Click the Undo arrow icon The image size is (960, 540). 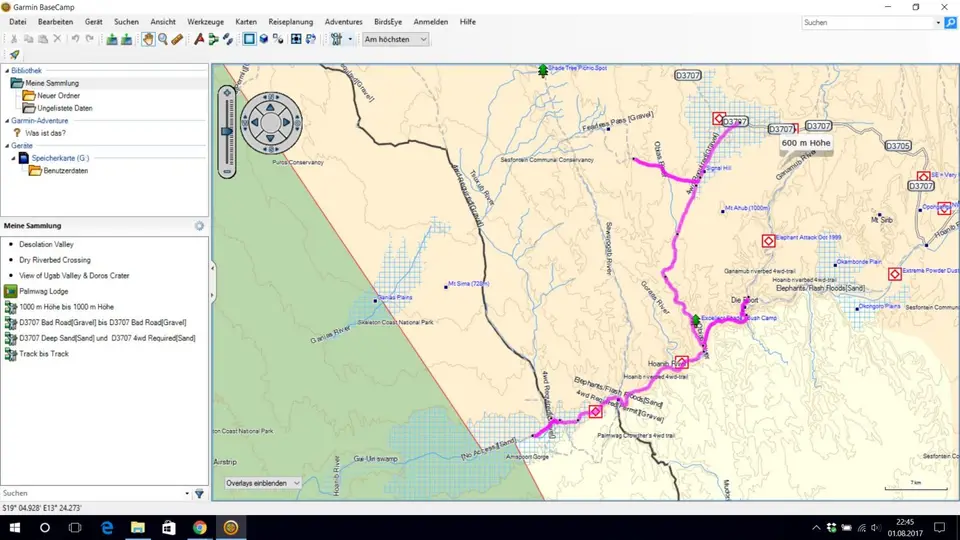coord(75,39)
